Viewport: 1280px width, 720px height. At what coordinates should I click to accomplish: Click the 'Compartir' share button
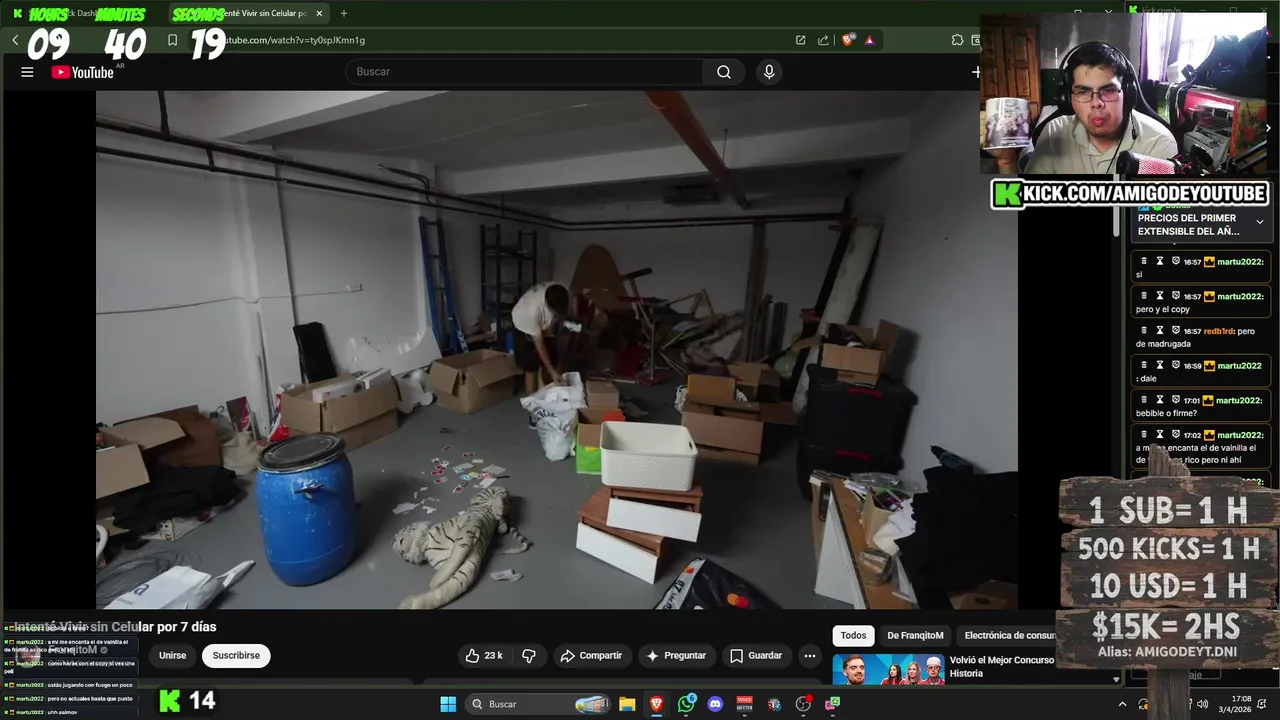pyautogui.click(x=591, y=656)
